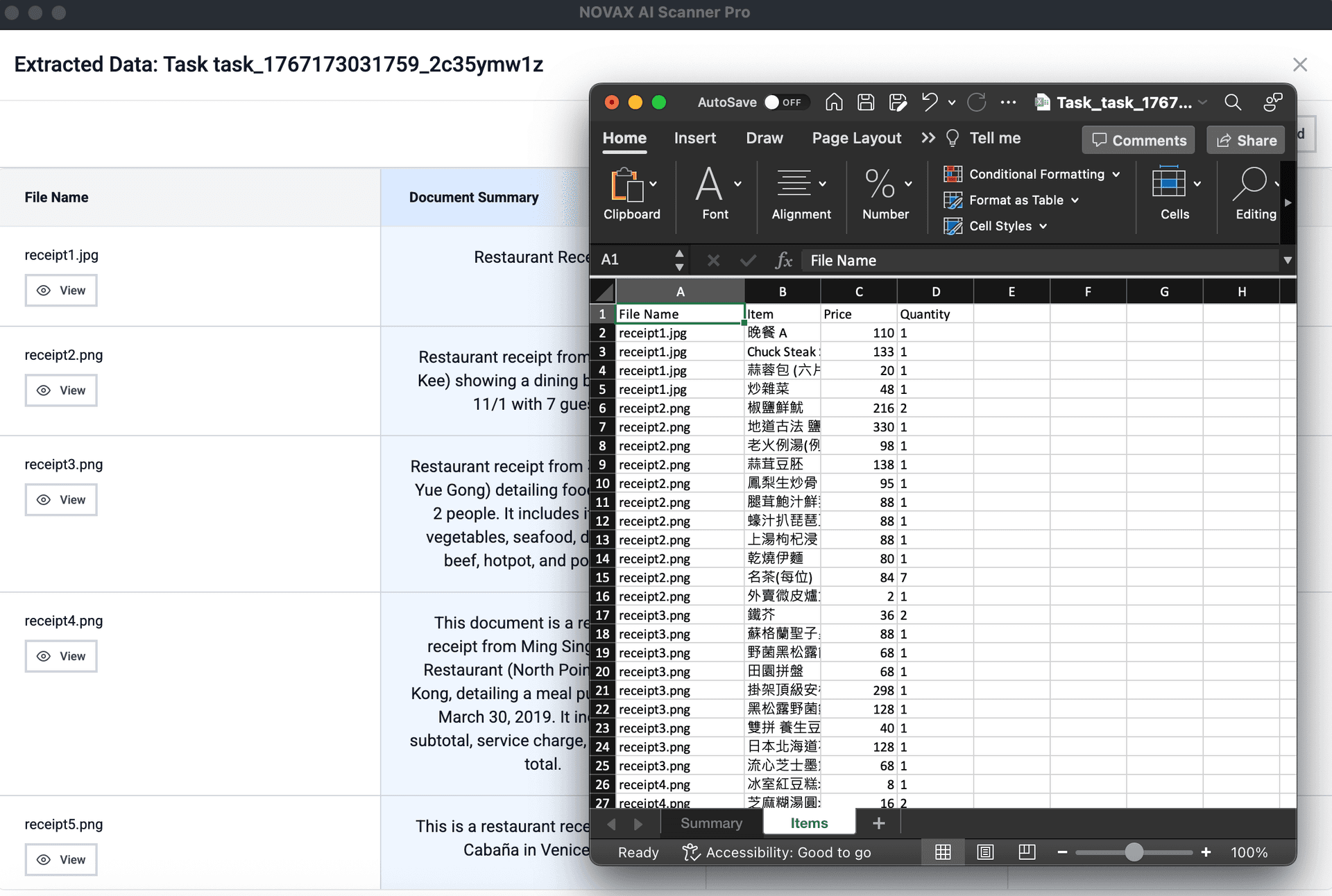Toggle View for receipt1.jpg
The image size is (1332, 896).
pyautogui.click(x=61, y=291)
